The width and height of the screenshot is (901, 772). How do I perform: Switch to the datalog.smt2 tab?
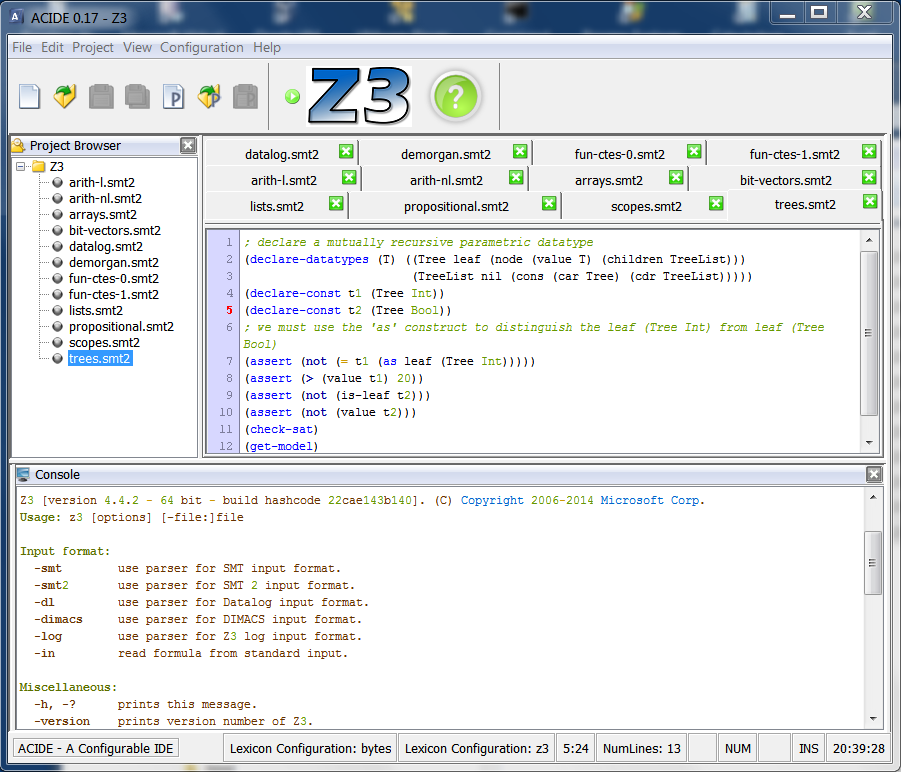click(x=282, y=154)
